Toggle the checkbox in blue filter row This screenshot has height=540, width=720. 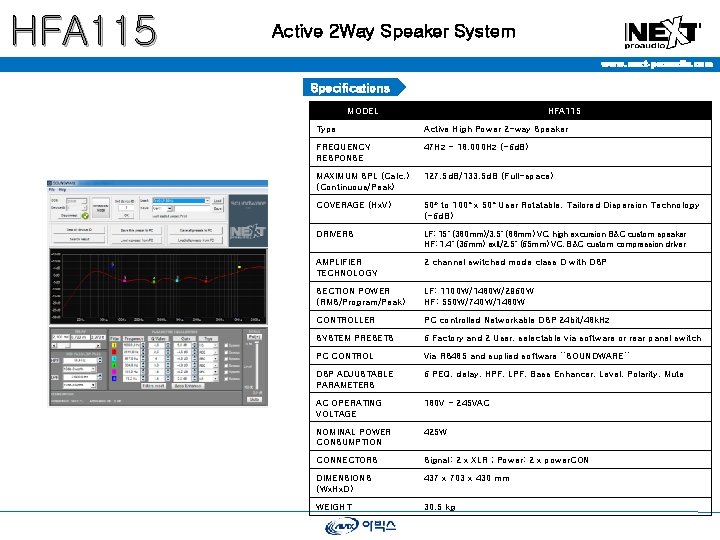(226, 379)
